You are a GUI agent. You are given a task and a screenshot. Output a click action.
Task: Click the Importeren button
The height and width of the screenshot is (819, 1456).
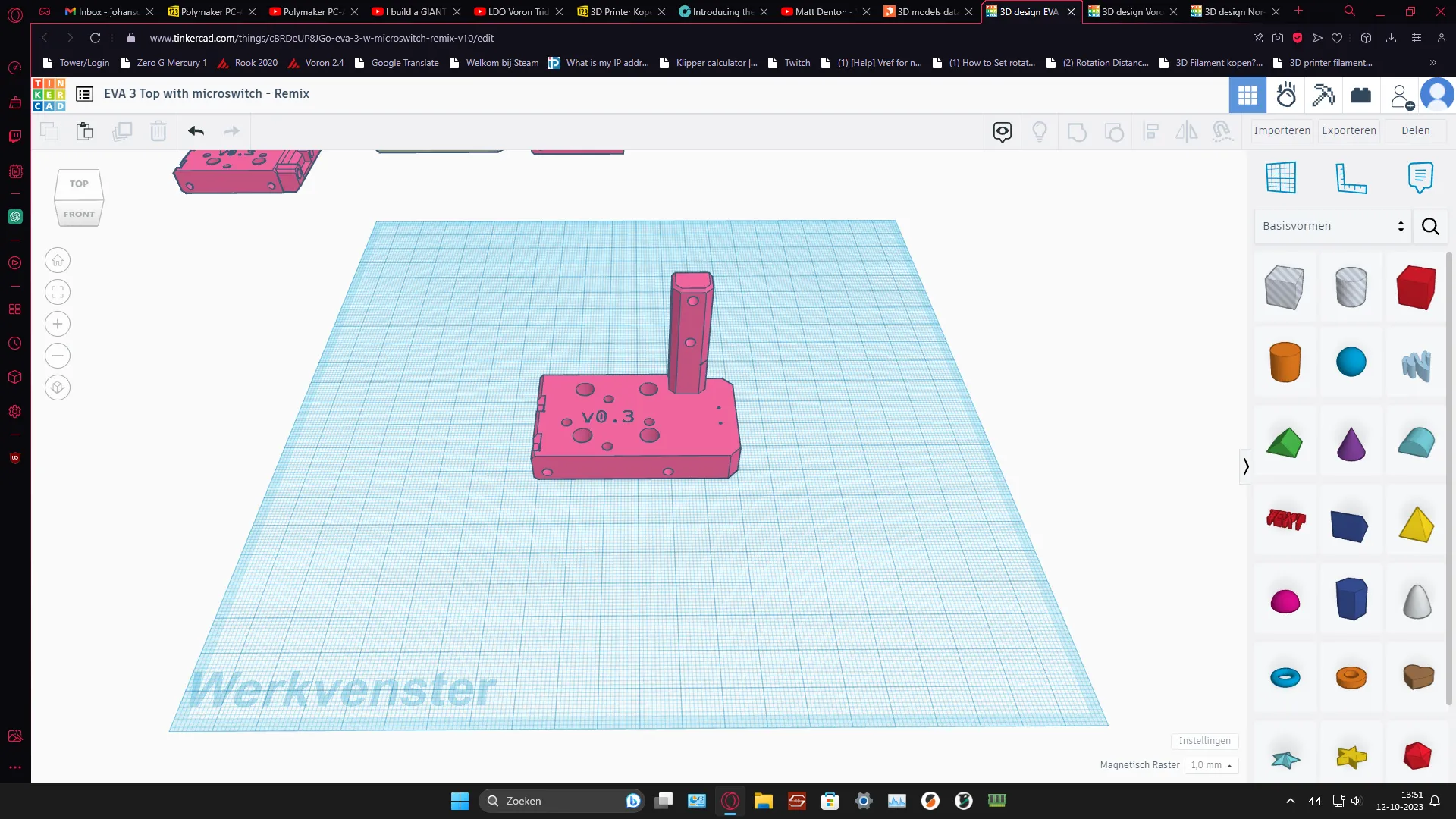[x=1282, y=130]
